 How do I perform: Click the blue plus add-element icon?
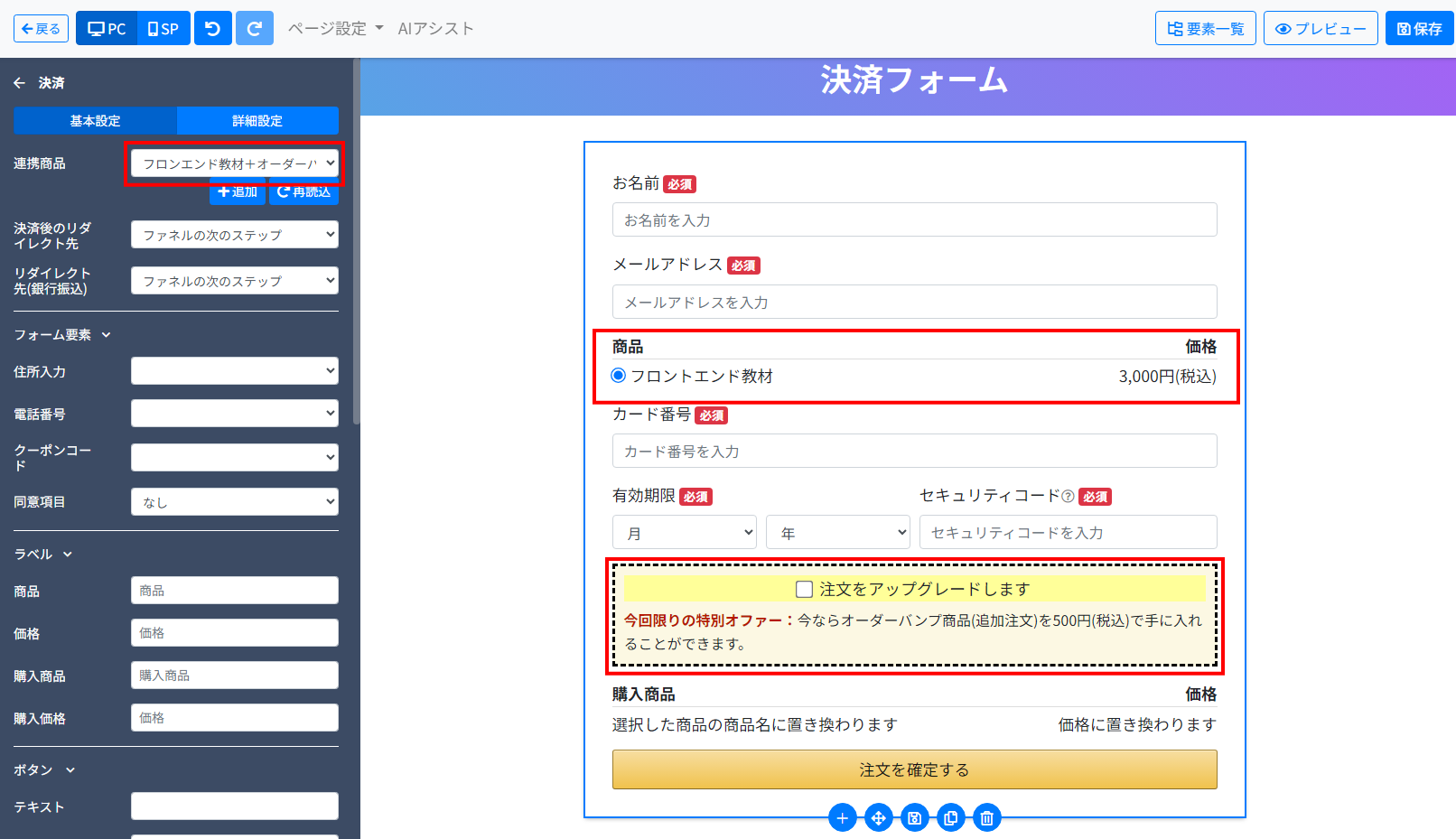pyautogui.click(x=842, y=818)
